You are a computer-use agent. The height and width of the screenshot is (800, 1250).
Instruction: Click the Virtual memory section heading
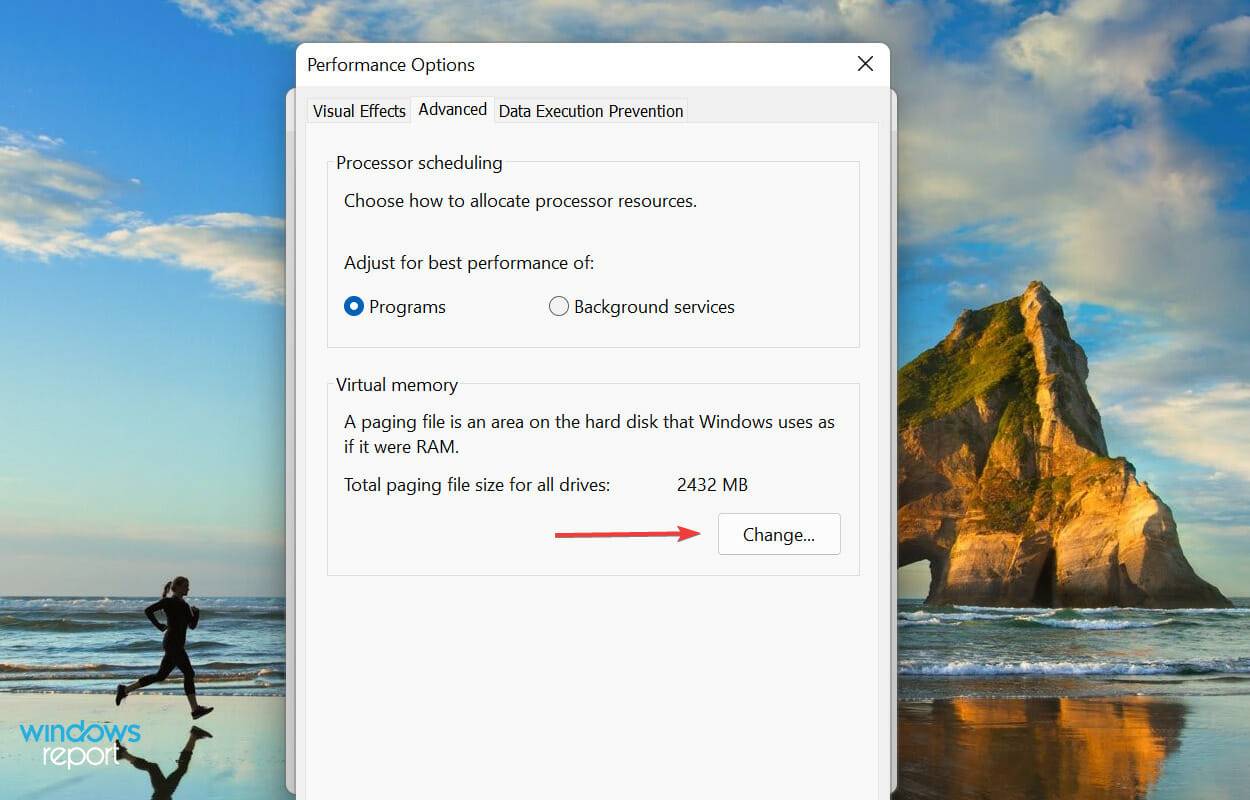click(x=396, y=384)
